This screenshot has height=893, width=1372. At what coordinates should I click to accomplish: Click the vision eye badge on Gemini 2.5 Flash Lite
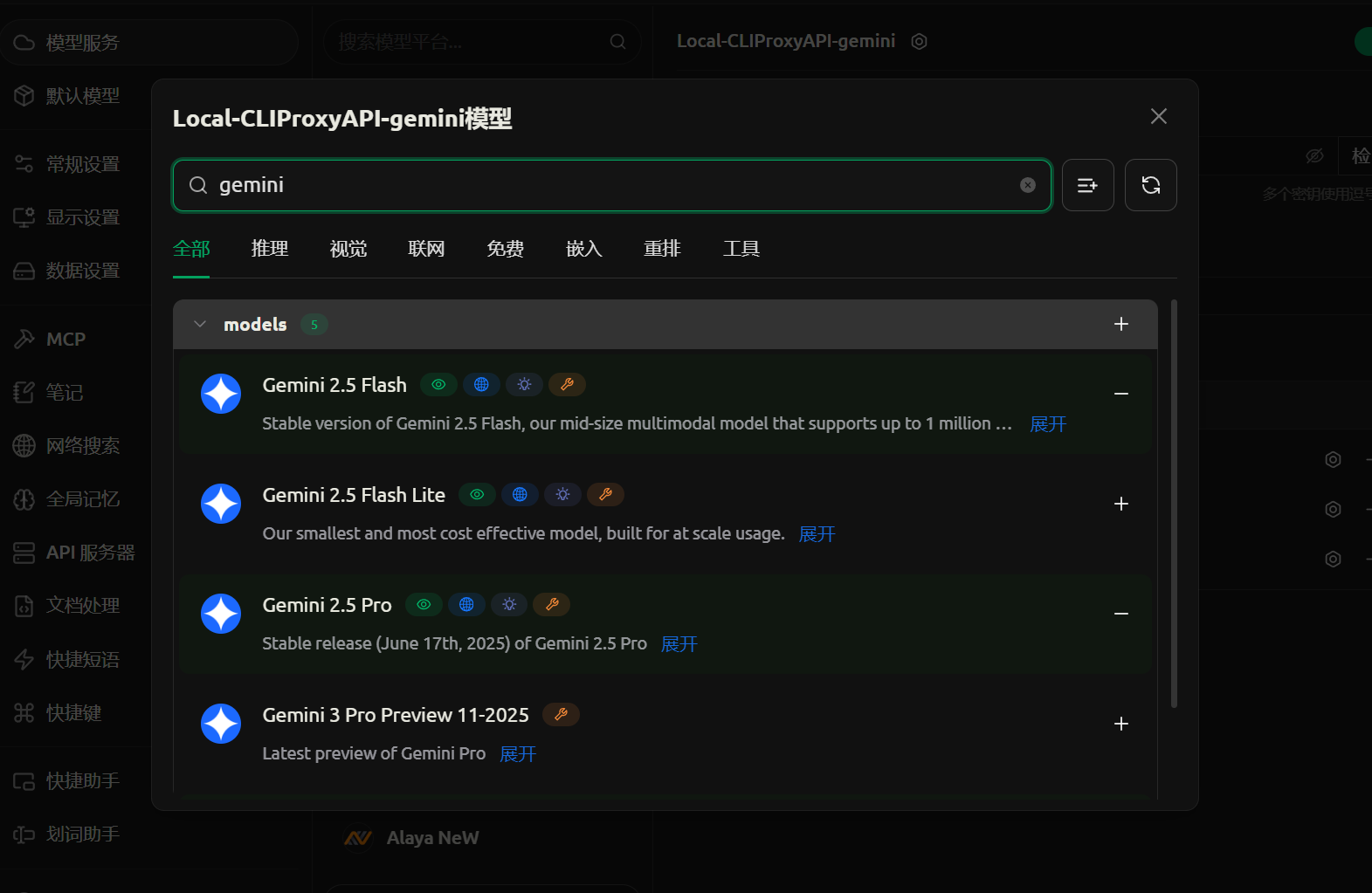pyautogui.click(x=477, y=494)
